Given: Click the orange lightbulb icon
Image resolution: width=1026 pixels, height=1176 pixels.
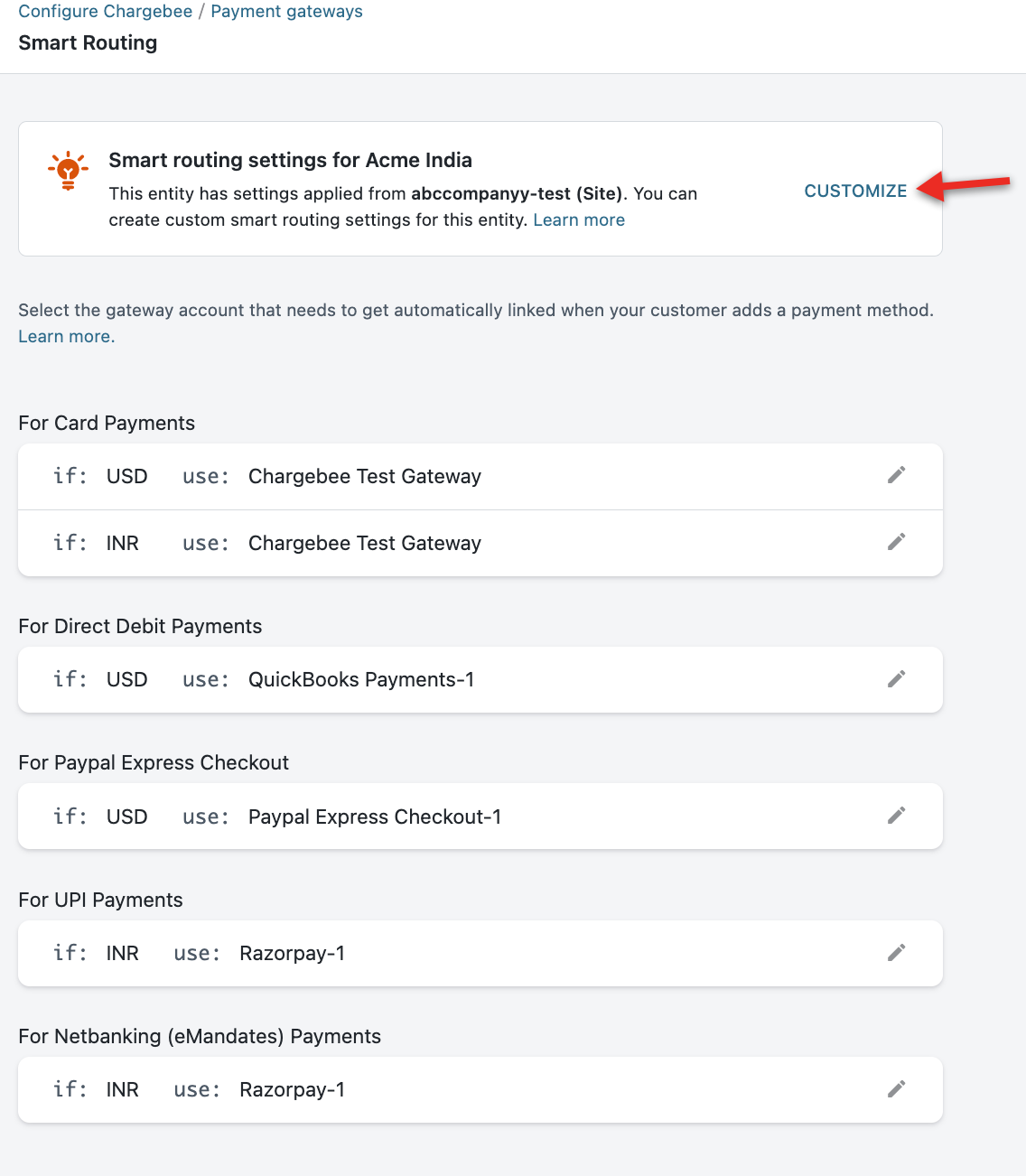Looking at the screenshot, I should point(68,170).
